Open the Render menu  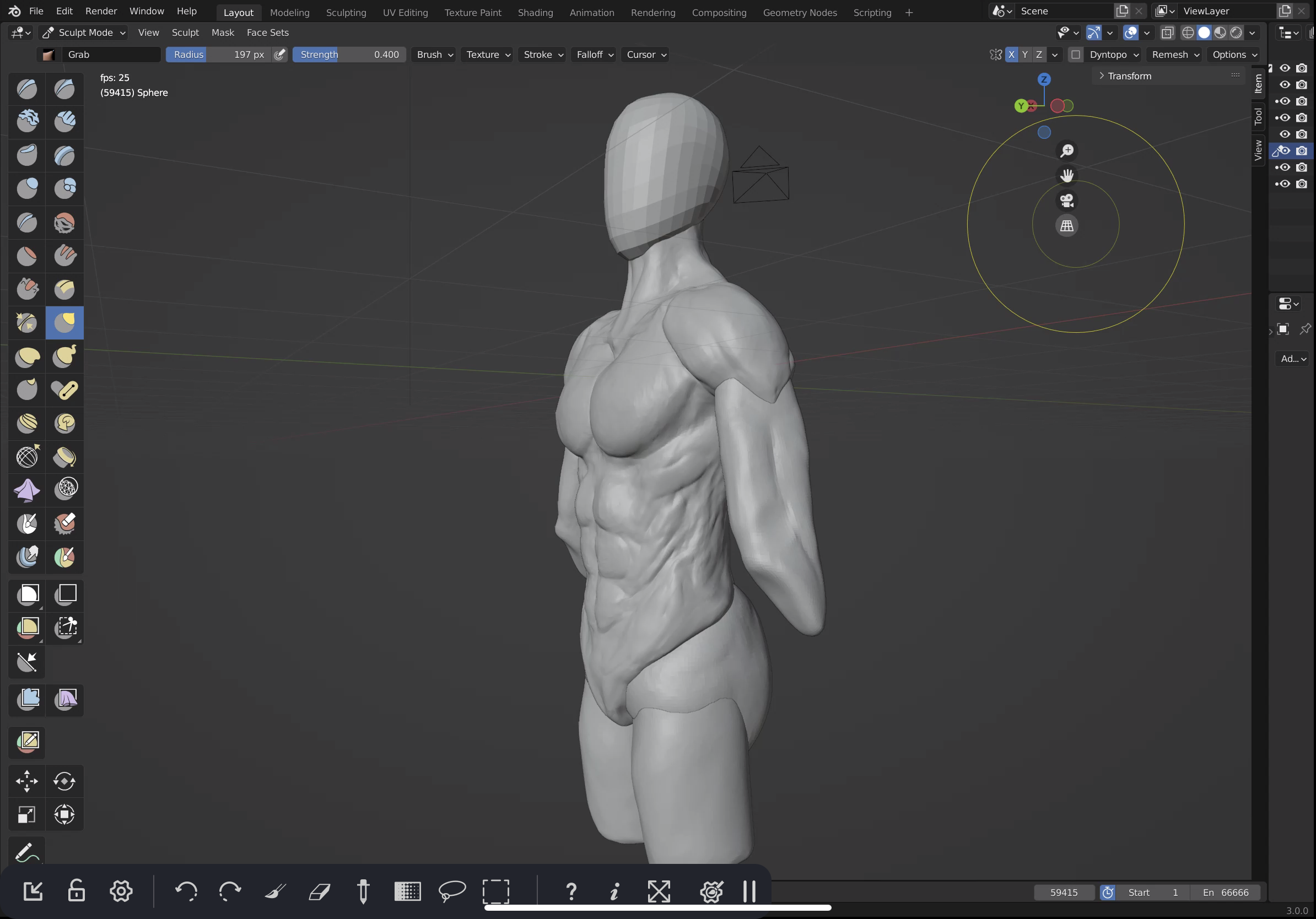coord(101,11)
